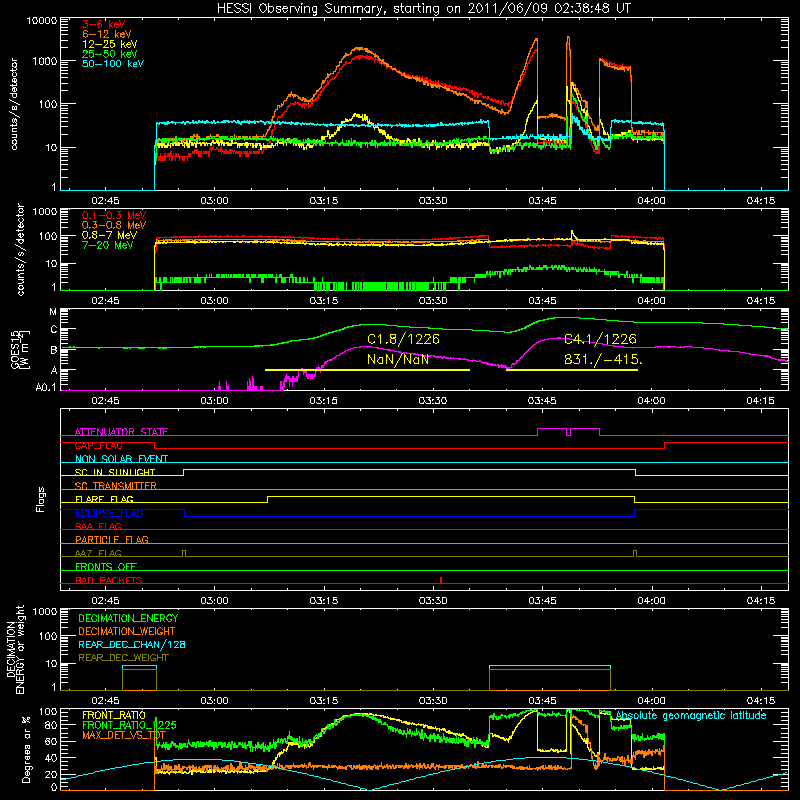Click the red BAD_PACKETS spike near 03:30
800x800 pixels.
(x=441, y=580)
